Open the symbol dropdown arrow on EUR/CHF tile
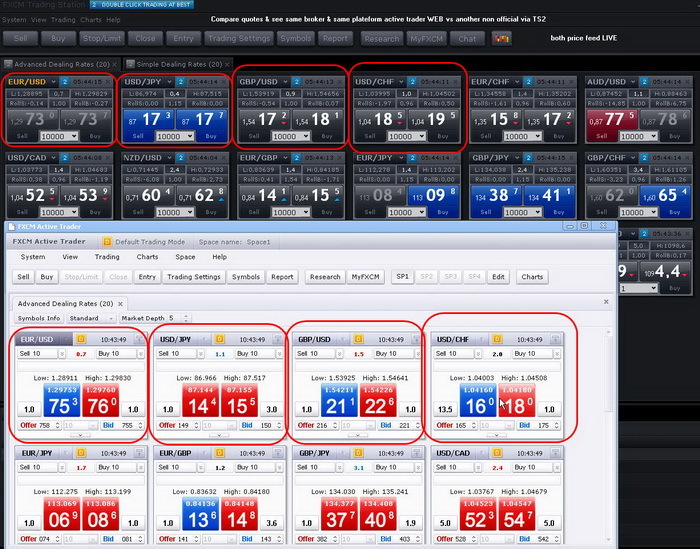700x549 pixels. pyautogui.click(x=517, y=82)
